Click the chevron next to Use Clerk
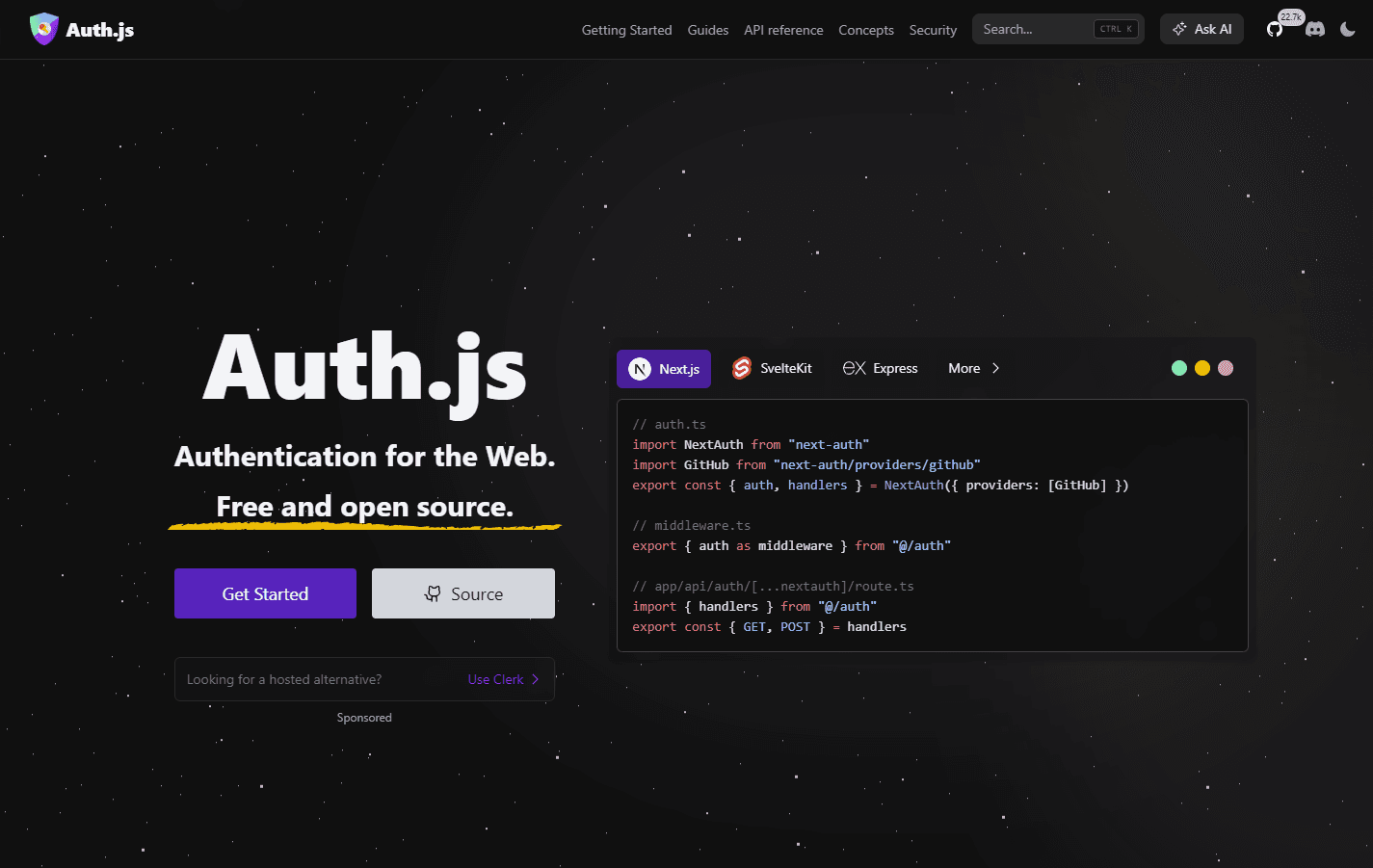Viewport: 1373px width, 868px height. tap(536, 680)
